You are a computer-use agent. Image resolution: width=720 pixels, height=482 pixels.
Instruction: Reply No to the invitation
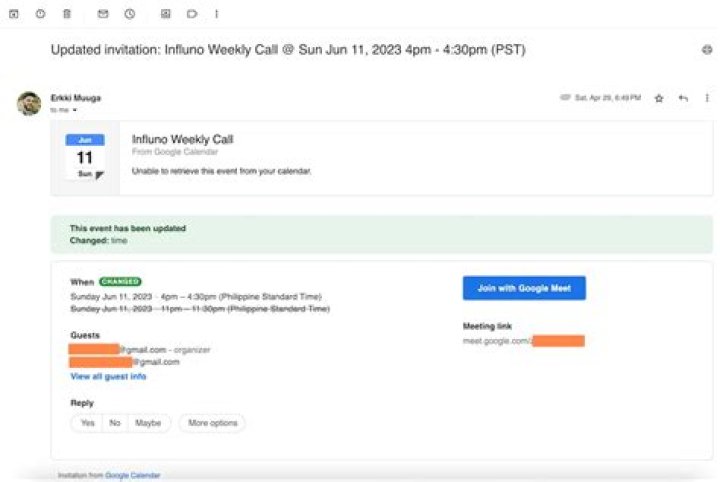[115, 423]
